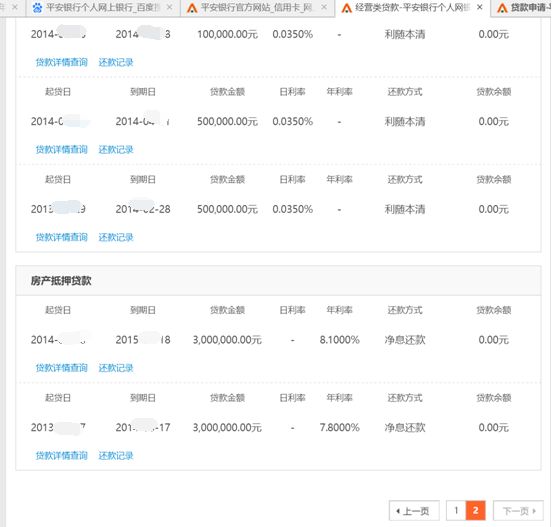Click the 房产抵押贷款 section header
Screen dimensions: 554x527
(x=61, y=281)
